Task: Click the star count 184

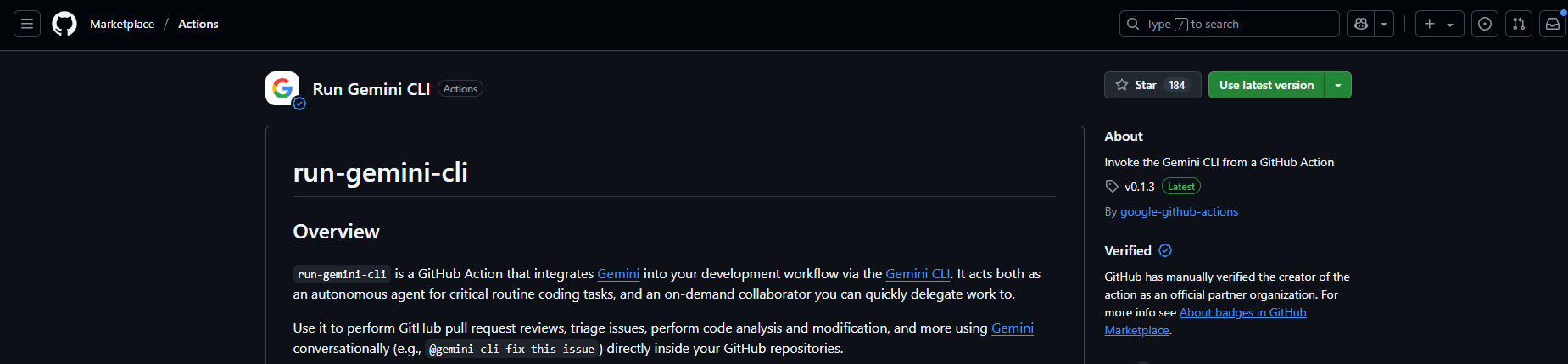Action: pos(1177,85)
